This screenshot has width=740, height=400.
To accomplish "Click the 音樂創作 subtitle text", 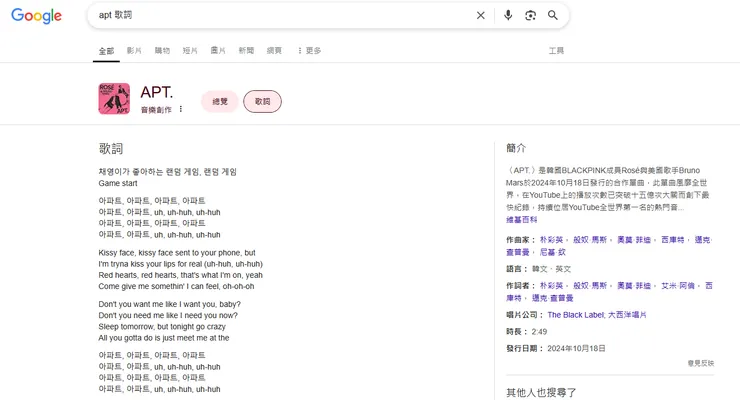I will pyautogui.click(x=156, y=110).
